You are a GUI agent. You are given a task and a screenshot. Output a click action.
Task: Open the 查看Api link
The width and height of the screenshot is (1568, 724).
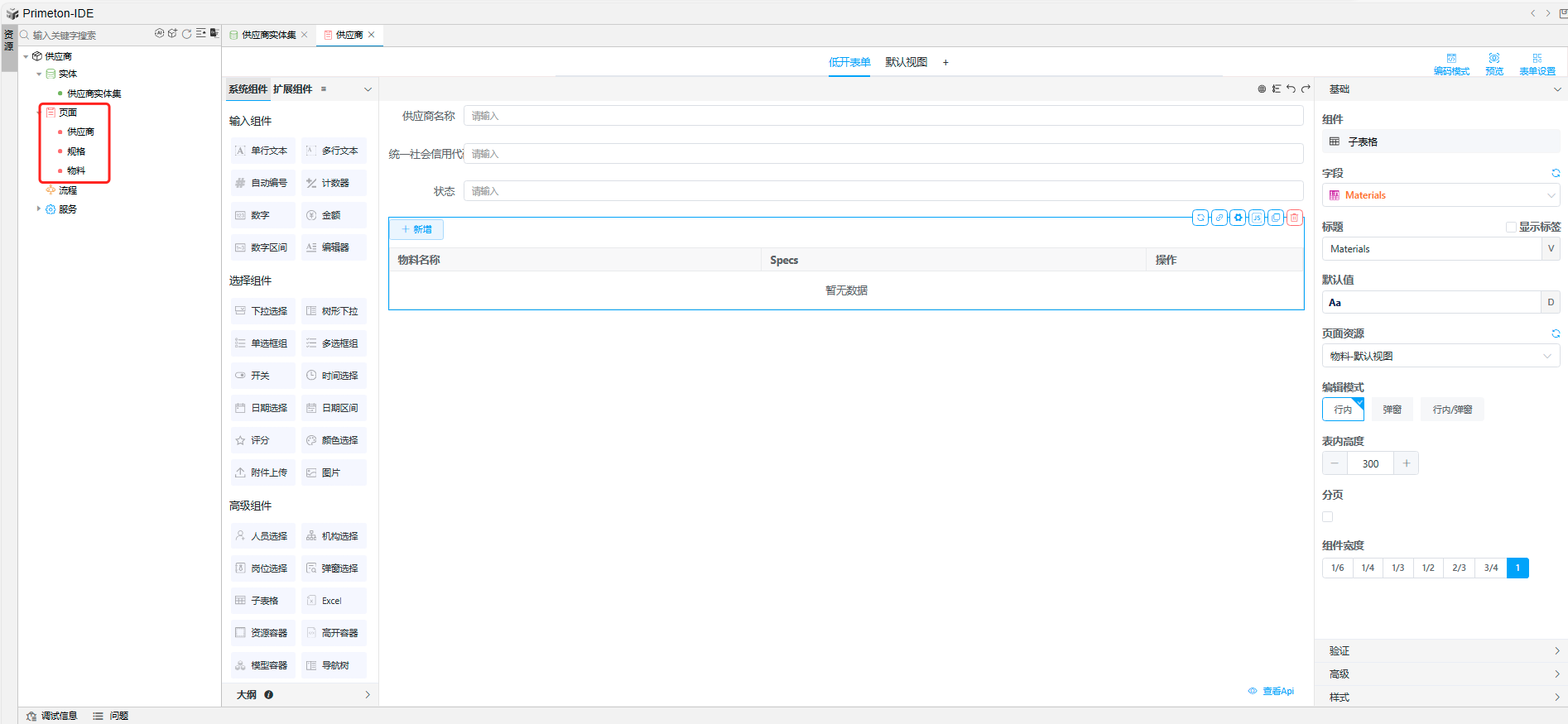[1271, 691]
